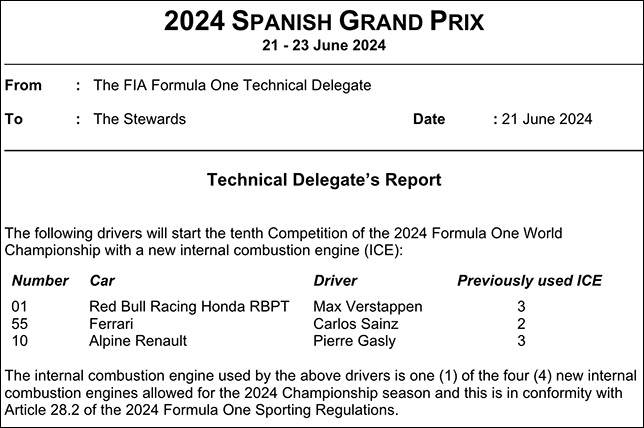Click The Stewards recipient text
This screenshot has height=428, width=644.
tap(139, 119)
